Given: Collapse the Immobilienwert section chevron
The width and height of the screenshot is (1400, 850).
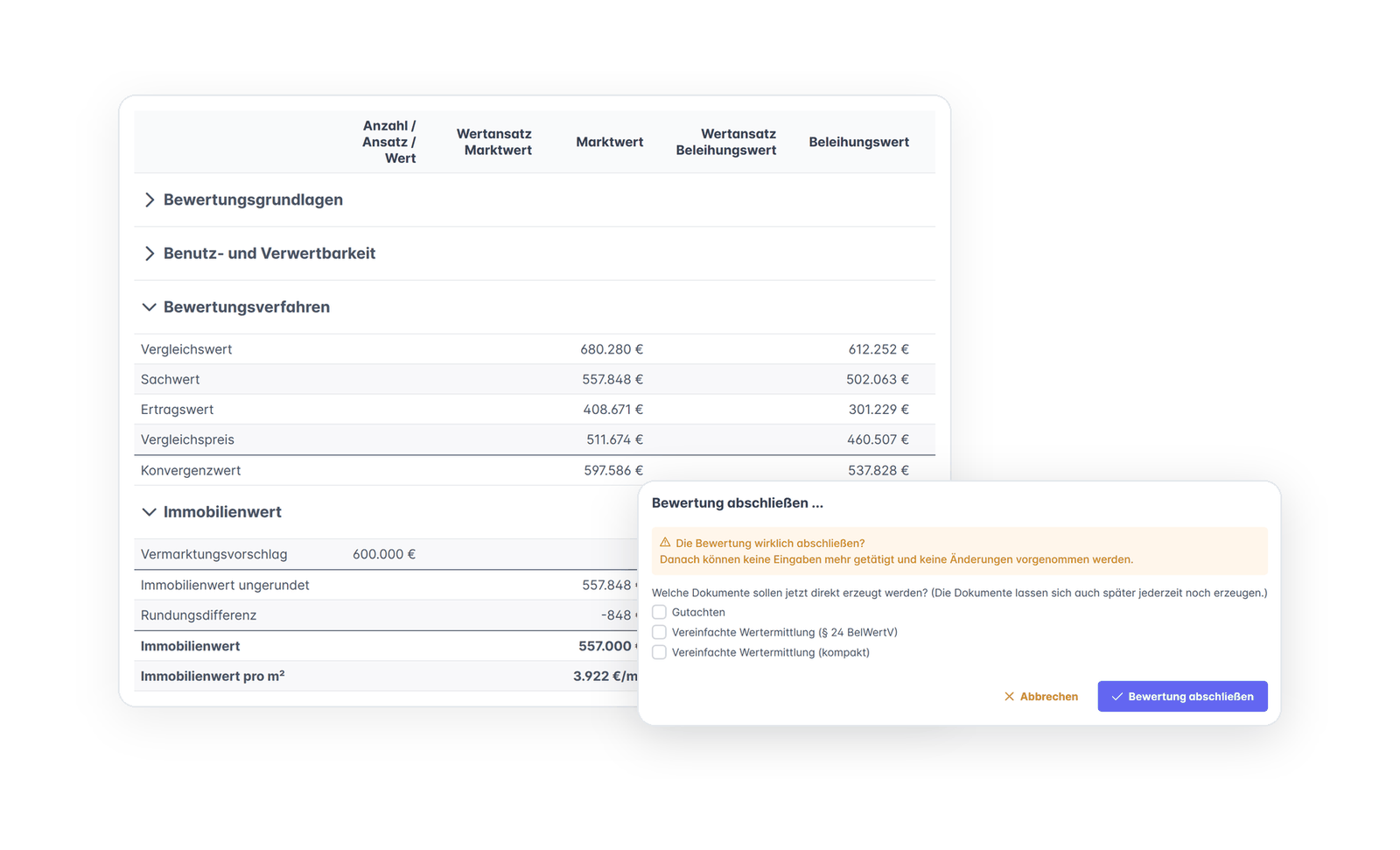Looking at the screenshot, I should point(150,512).
